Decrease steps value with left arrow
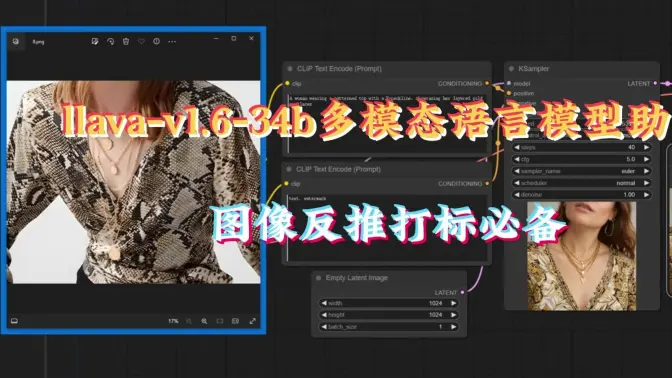Screen dimensions: 672x378 point(517,147)
